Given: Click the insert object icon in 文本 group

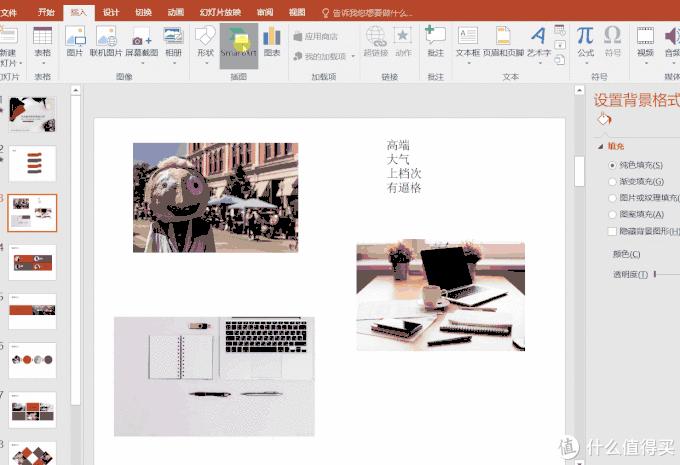Looking at the screenshot, I should (560, 59).
